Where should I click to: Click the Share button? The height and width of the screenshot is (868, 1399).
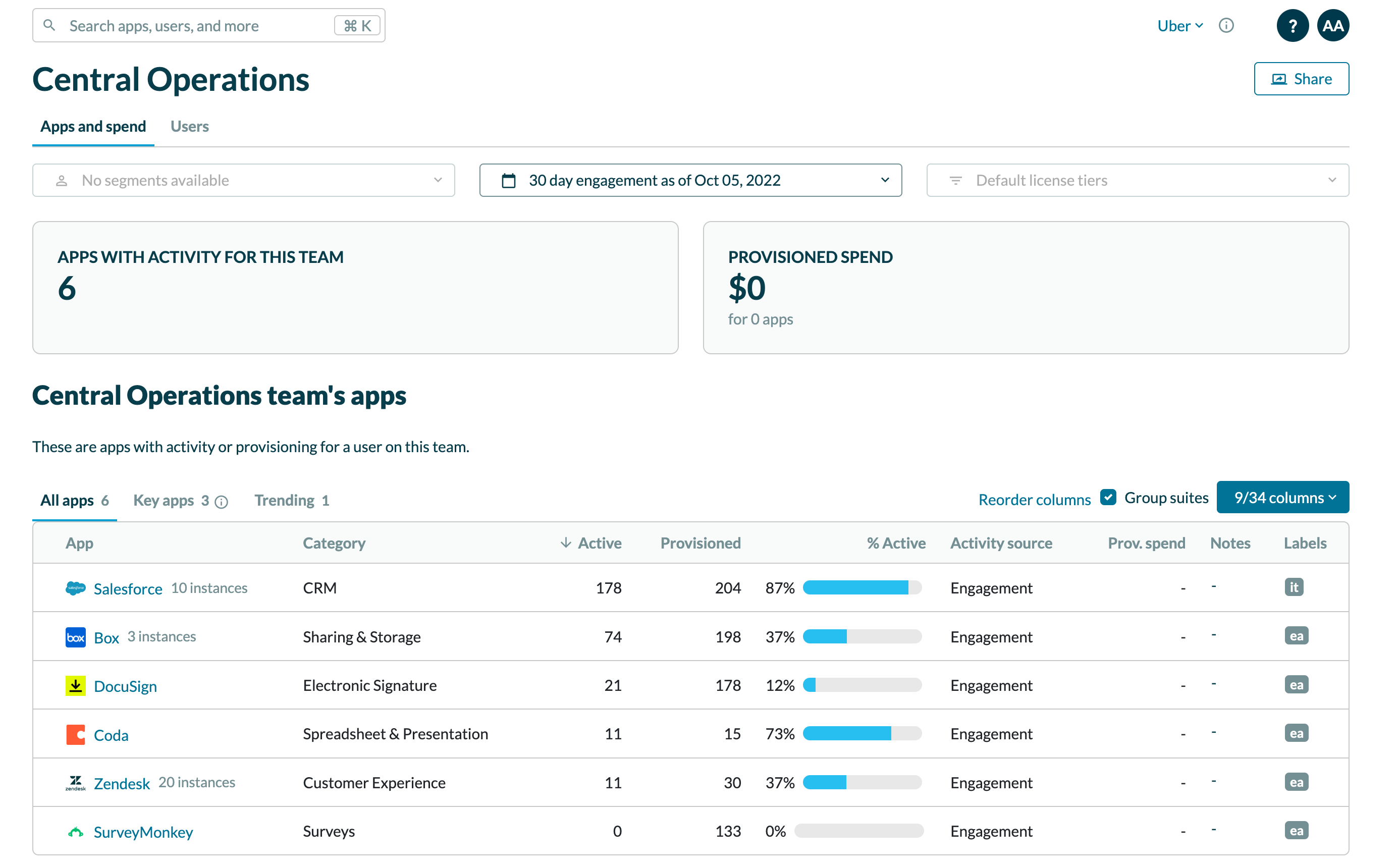point(1301,79)
